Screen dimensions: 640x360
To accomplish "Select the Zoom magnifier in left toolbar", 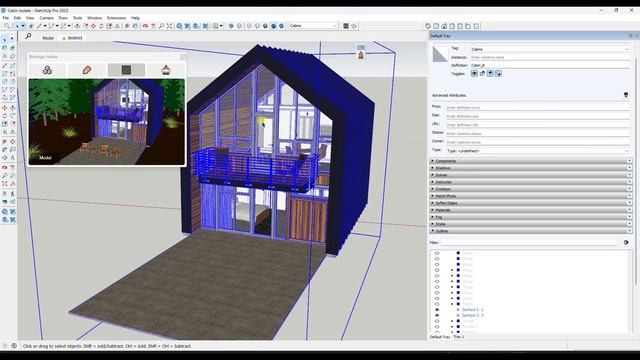I will click(4, 176).
